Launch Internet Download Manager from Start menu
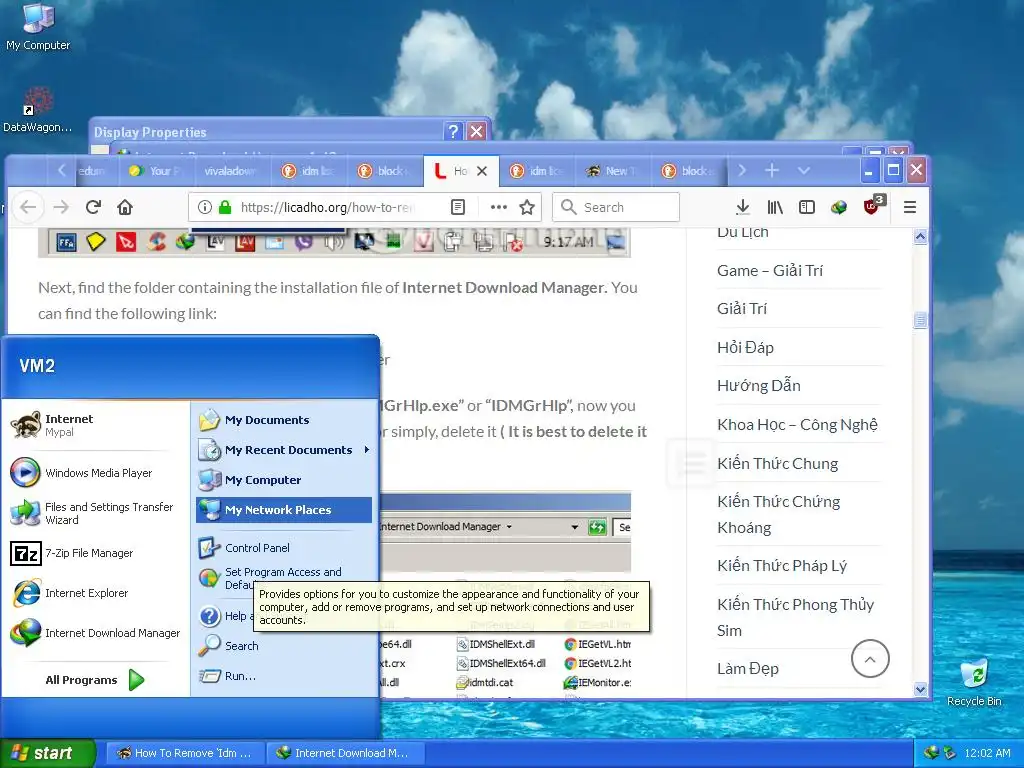This screenshot has width=1024, height=768. (95, 633)
